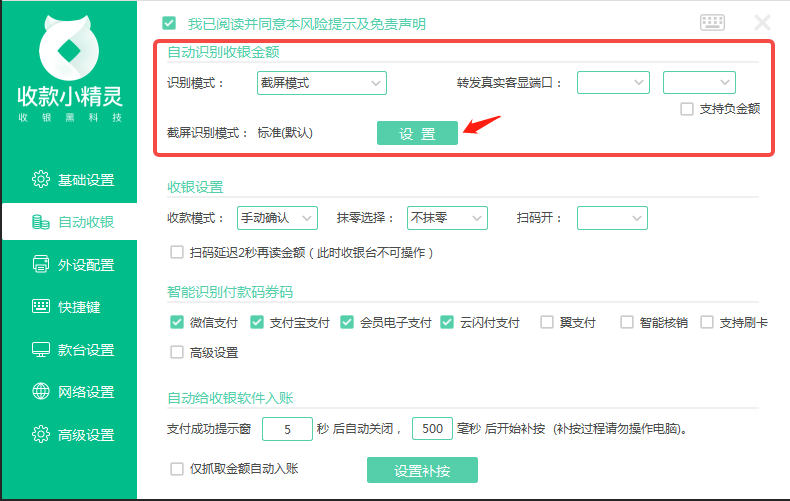Image resolution: width=790 pixels, height=501 pixels.
Task: Click the 设置补按 button
Action: click(x=422, y=470)
